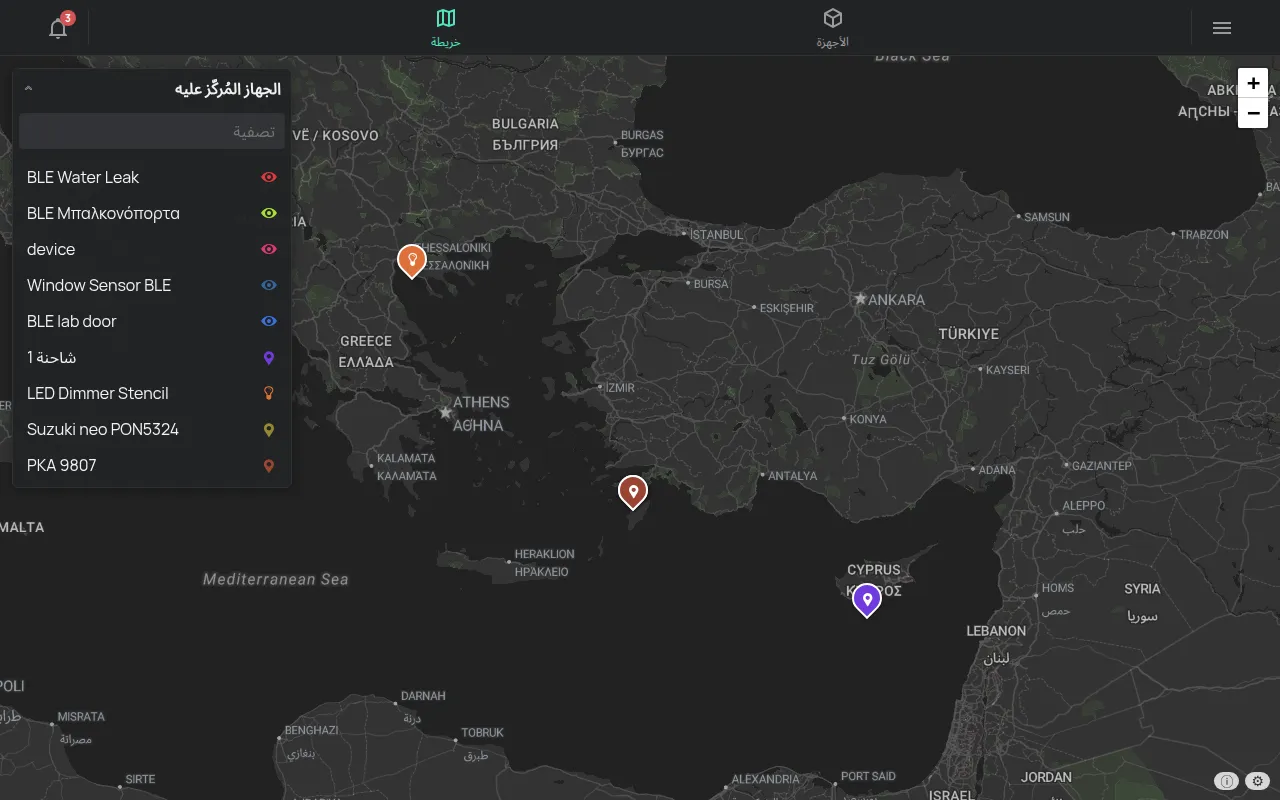Toggle the eye icon for device
Screen dimensions: 1280x800
coord(268,249)
